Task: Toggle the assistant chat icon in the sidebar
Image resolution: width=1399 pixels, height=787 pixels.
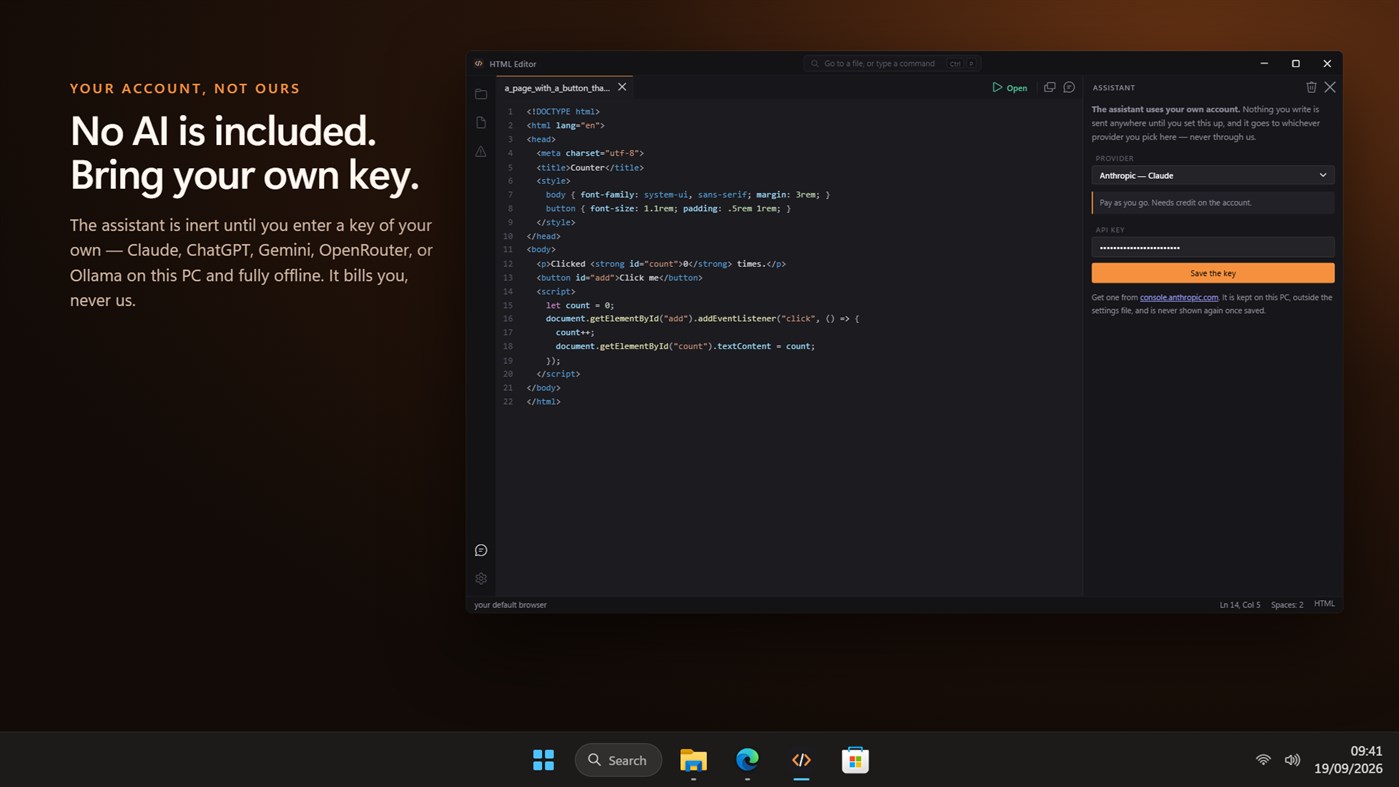Action: pos(481,550)
